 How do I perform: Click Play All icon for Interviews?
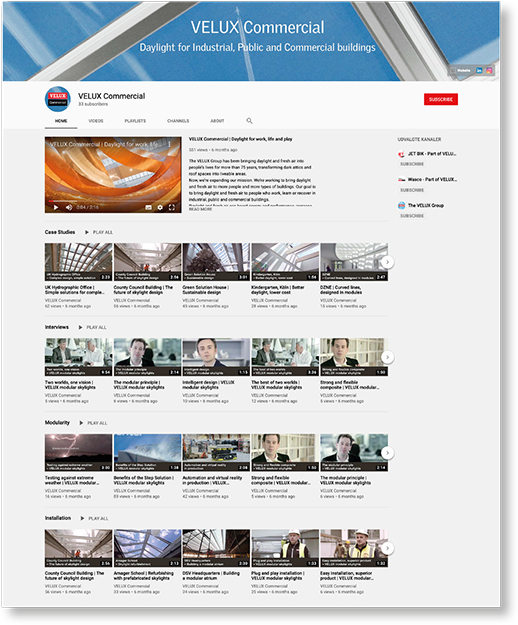(80, 327)
